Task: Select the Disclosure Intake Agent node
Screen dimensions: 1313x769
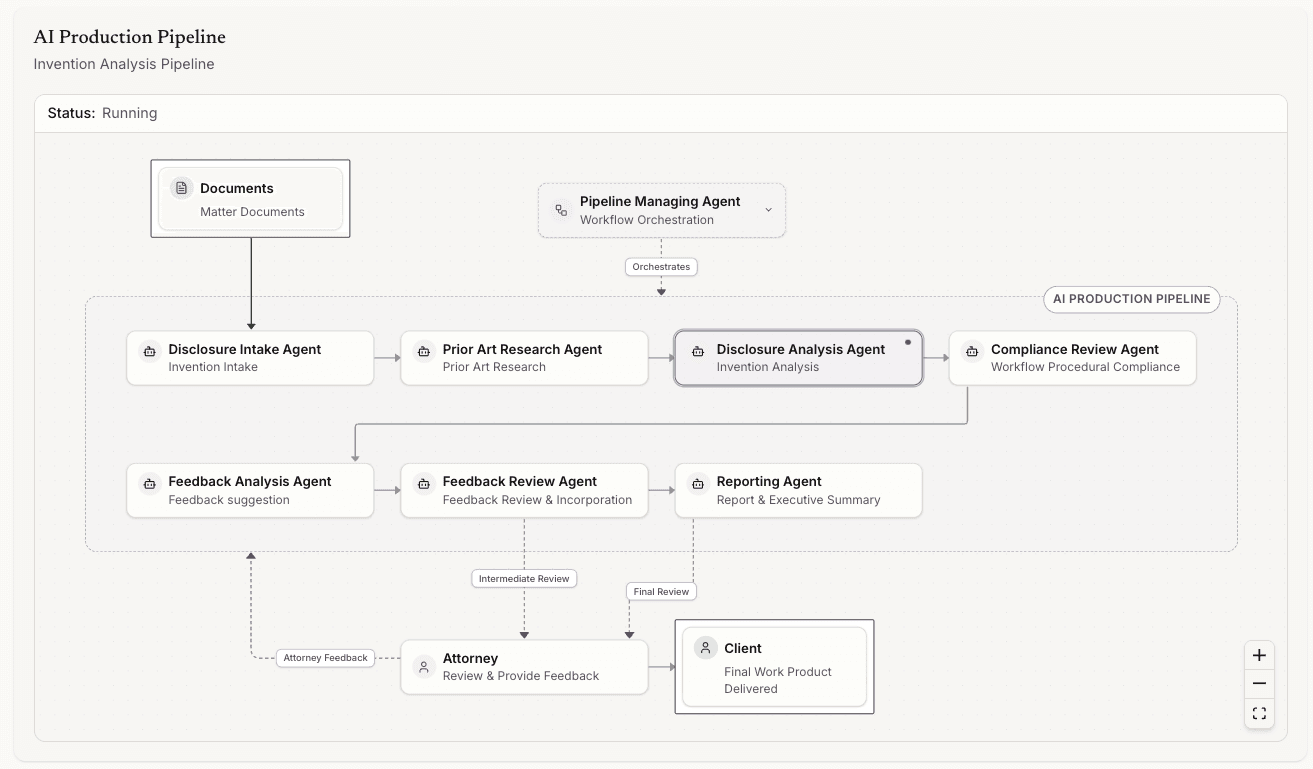Action: [x=250, y=358]
